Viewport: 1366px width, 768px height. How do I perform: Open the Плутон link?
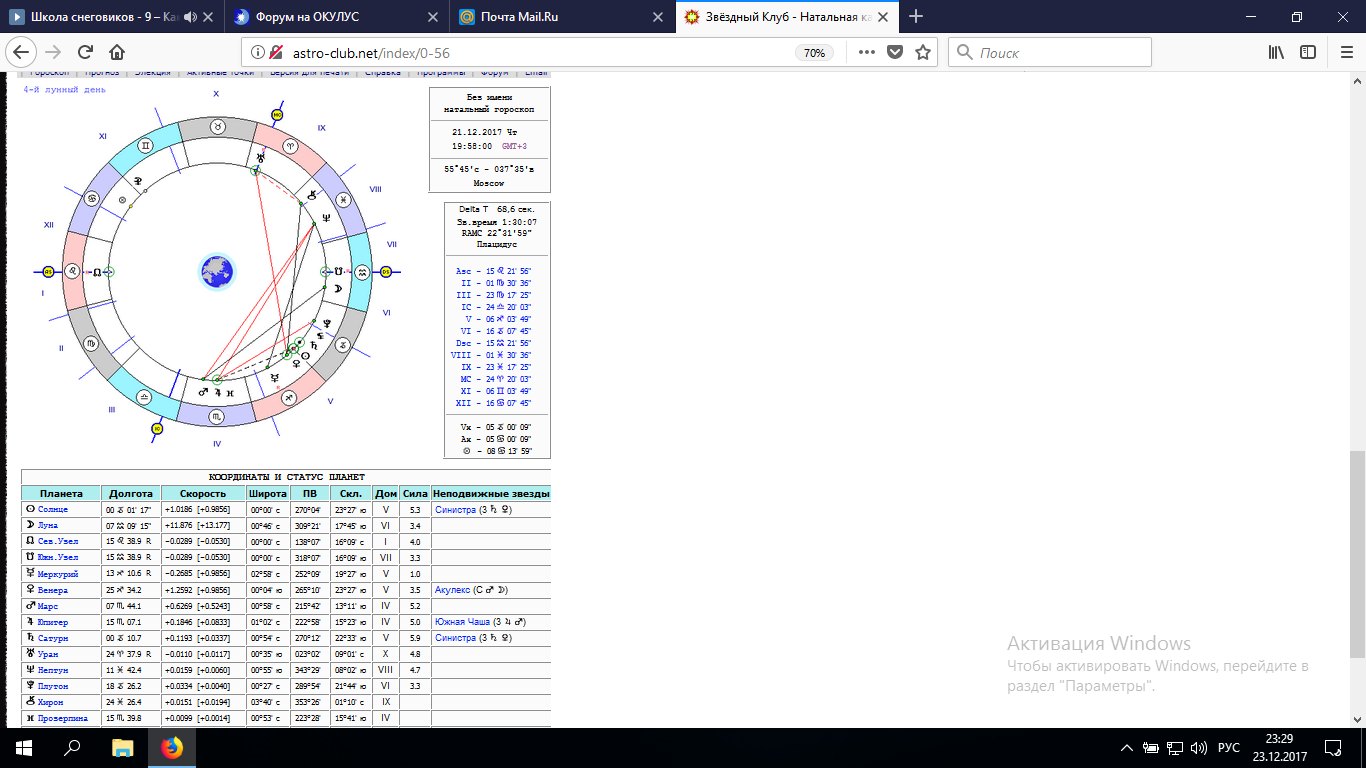54,686
